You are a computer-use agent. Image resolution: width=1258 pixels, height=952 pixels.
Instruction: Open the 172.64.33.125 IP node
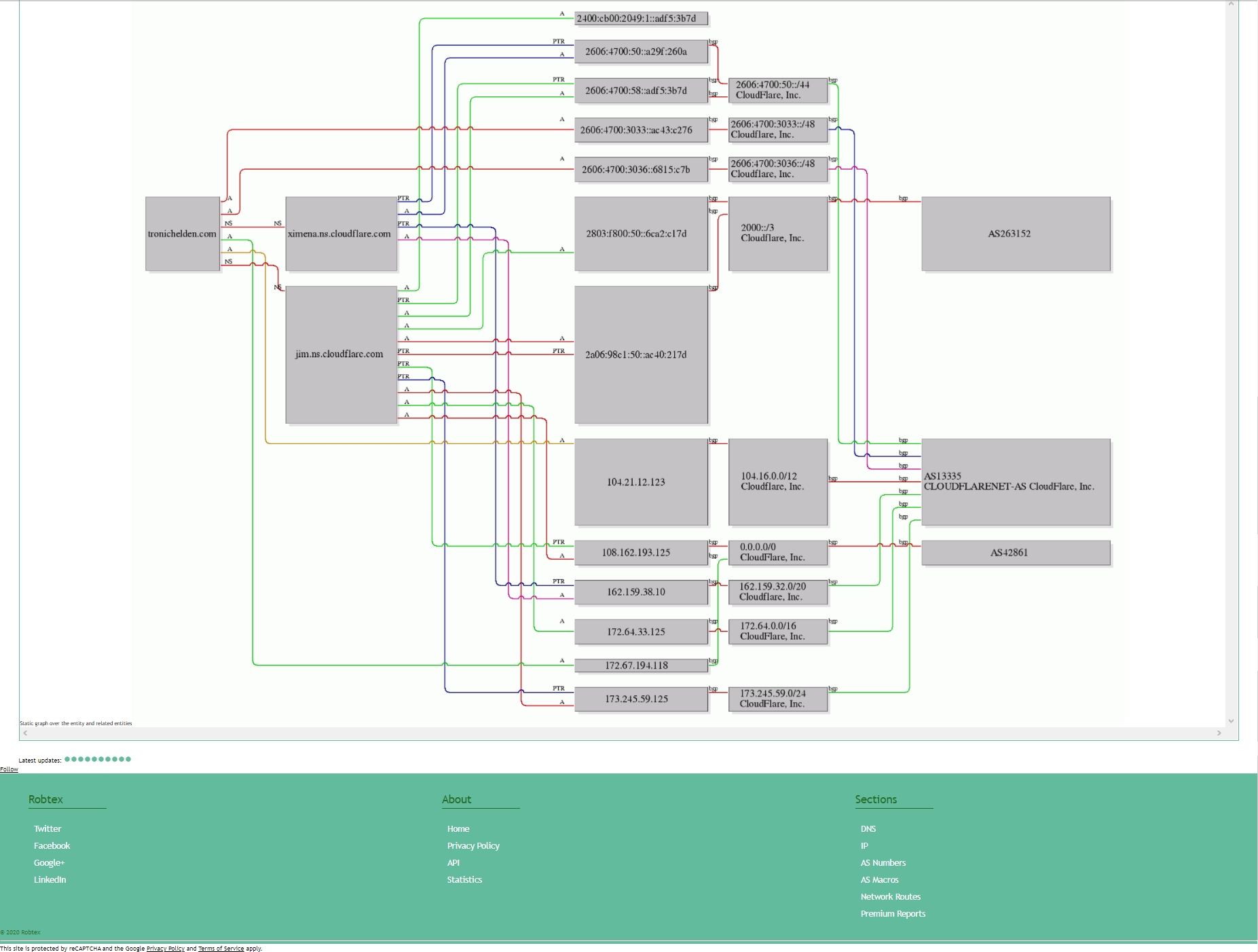click(641, 631)
